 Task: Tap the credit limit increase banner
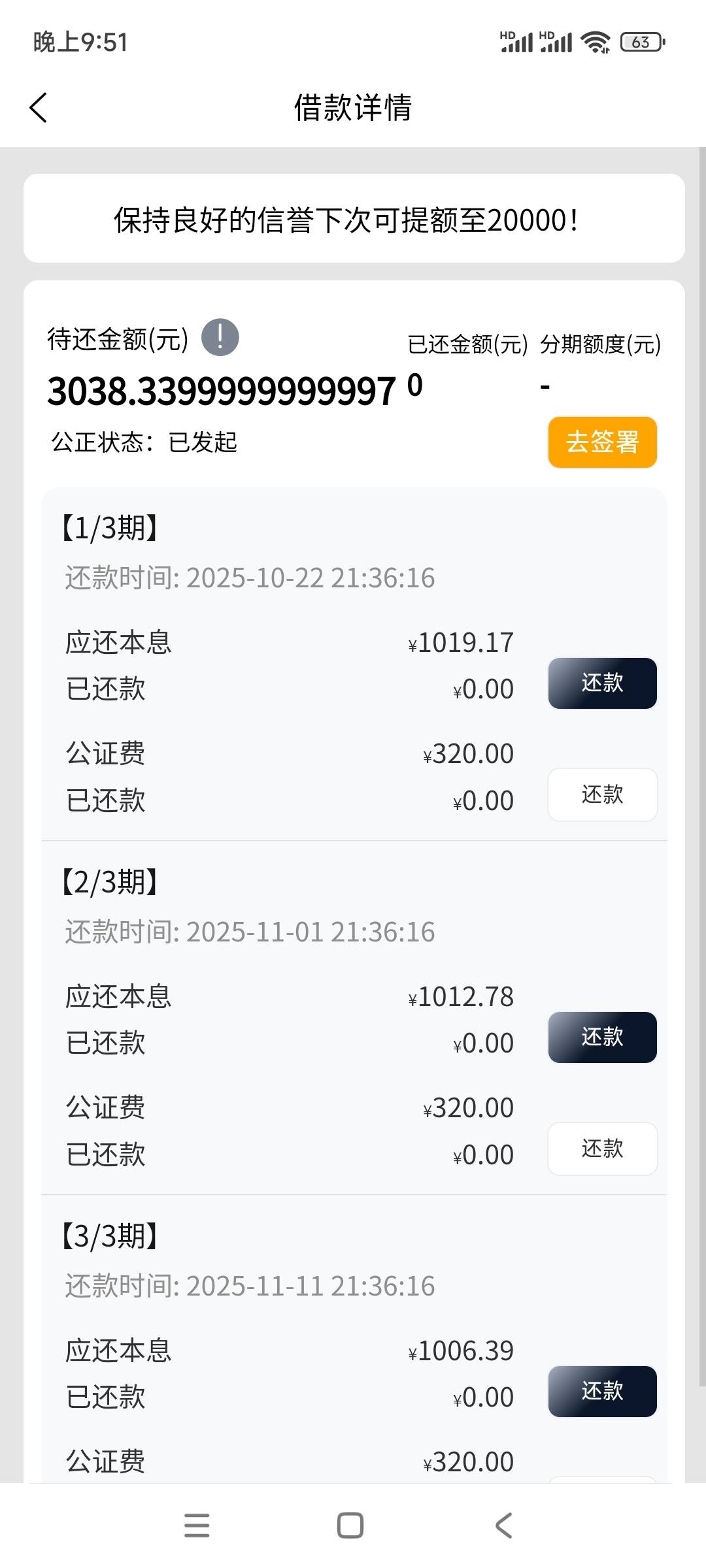pos(354,219)
